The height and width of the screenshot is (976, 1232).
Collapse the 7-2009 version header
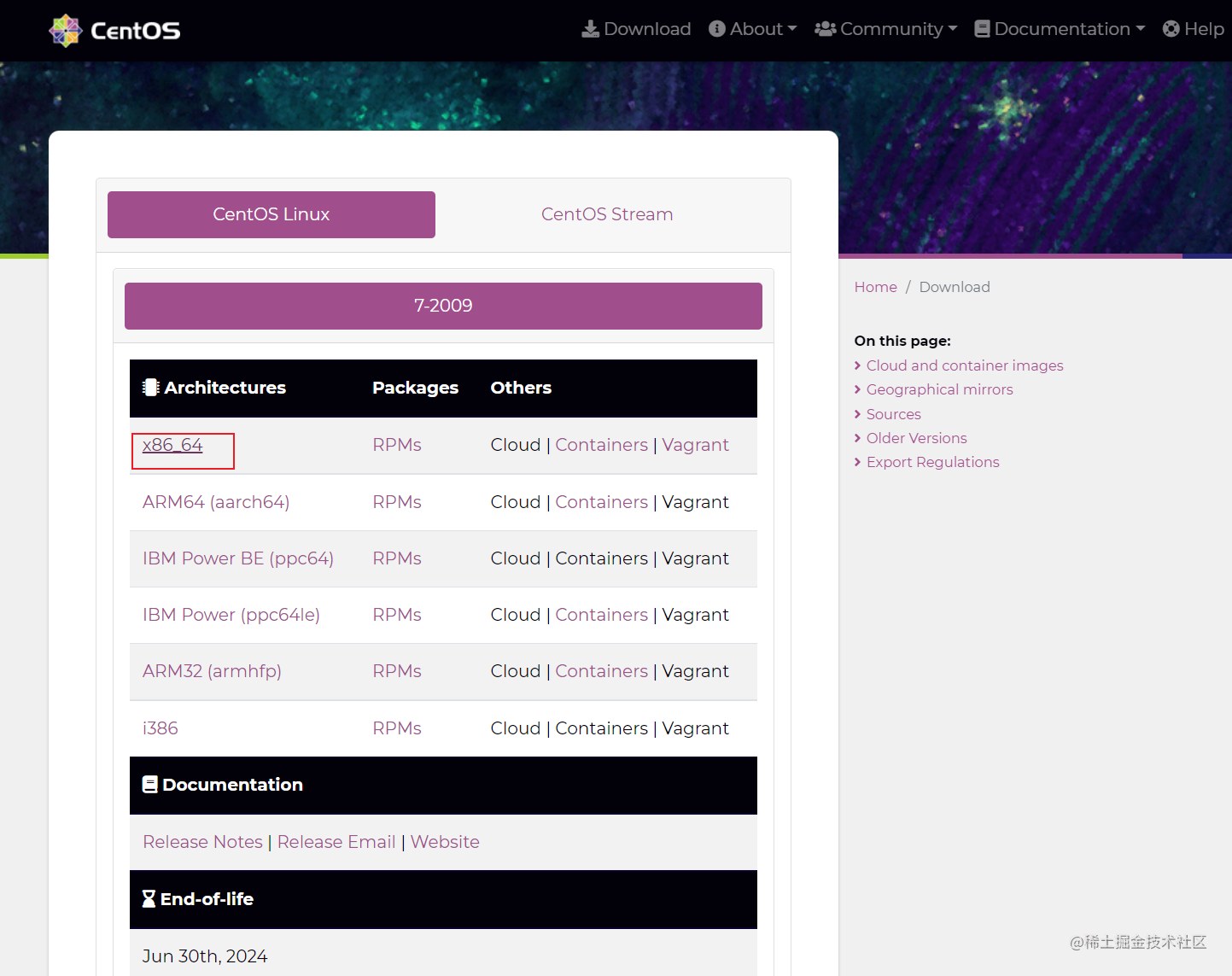[443, 306]
